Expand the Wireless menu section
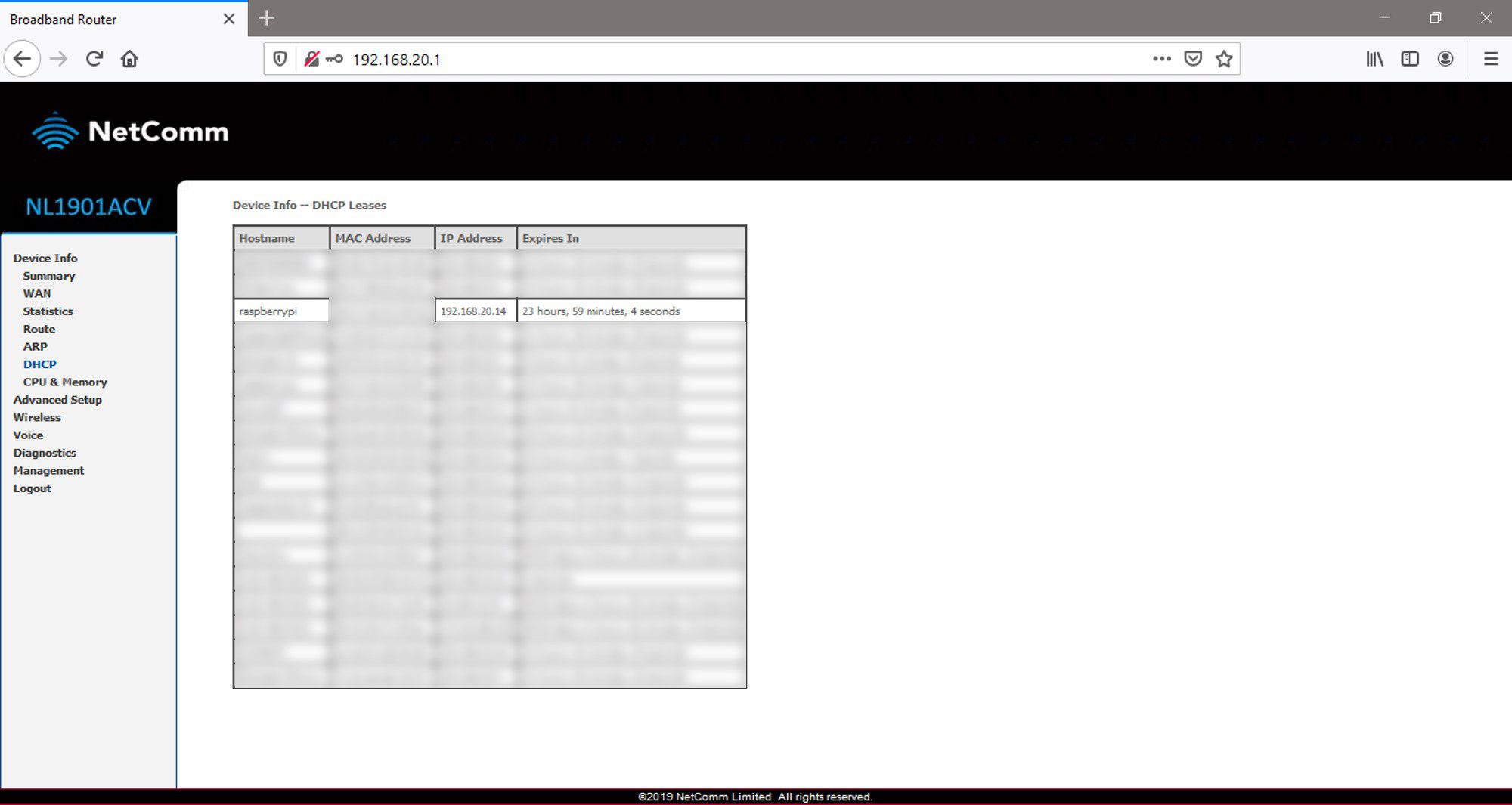The image size is (1512, 805). 37,417
